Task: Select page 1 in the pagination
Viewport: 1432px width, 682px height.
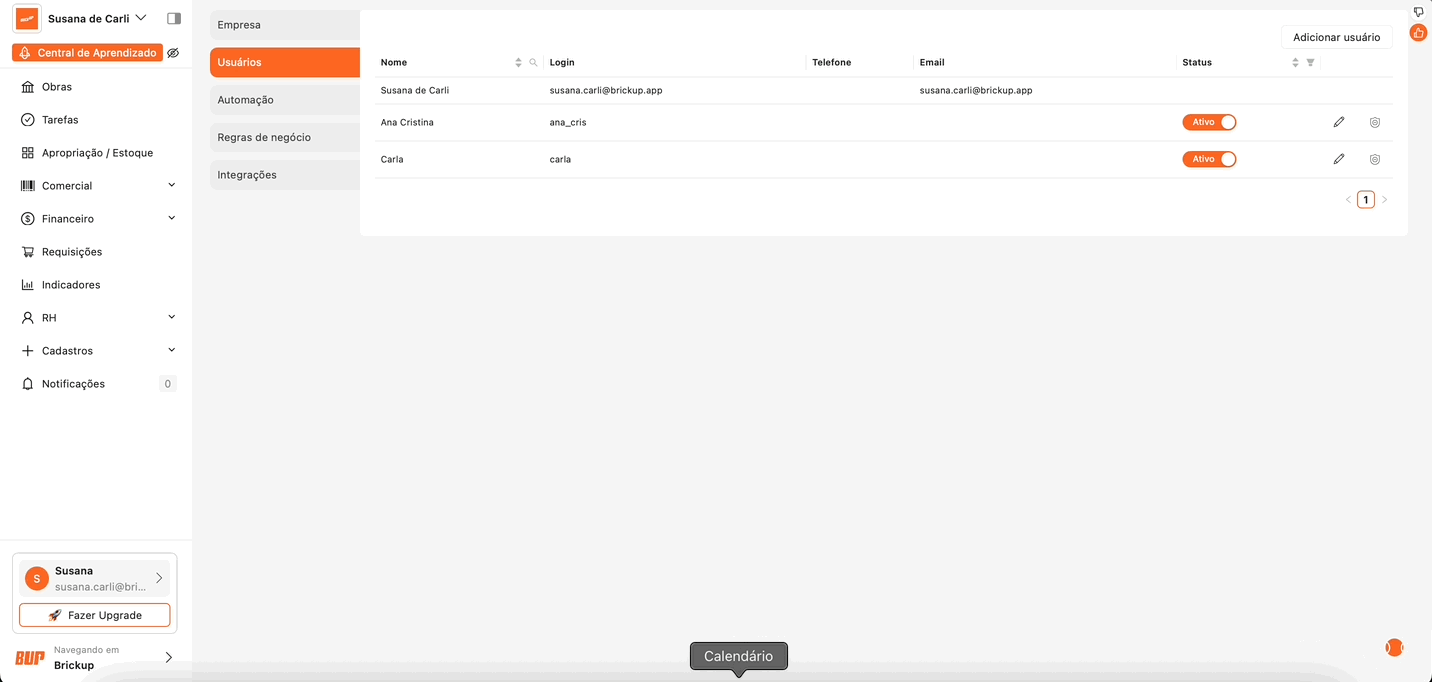Action: [x=1365, y=200]
